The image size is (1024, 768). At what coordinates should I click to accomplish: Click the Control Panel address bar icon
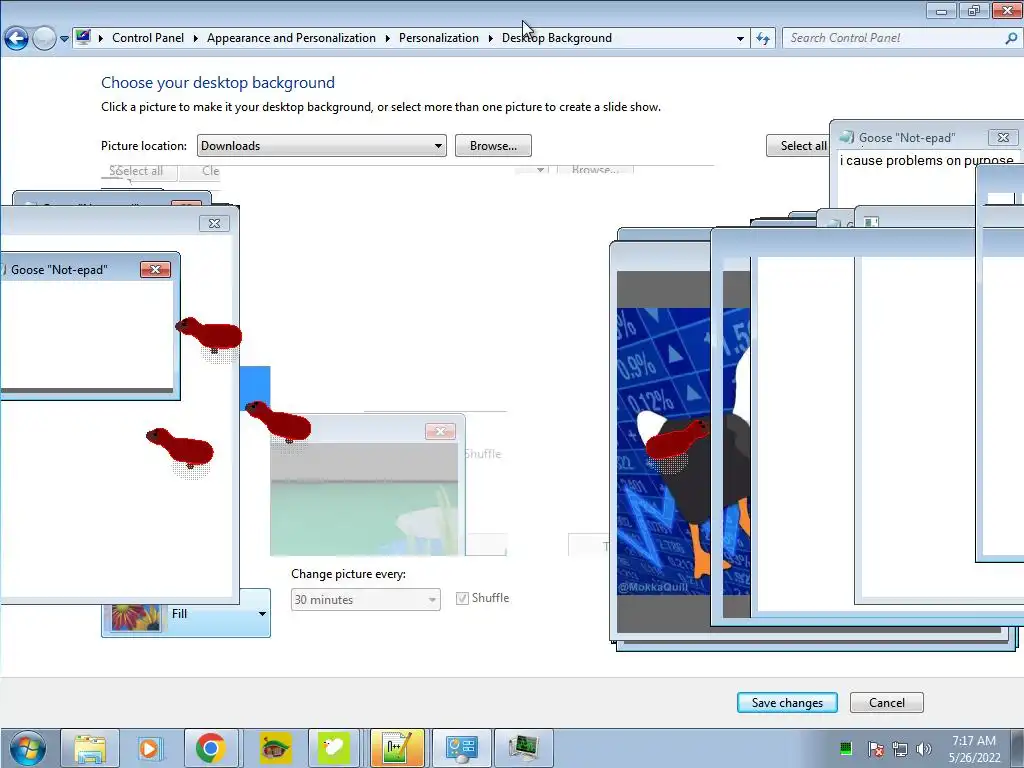83,37
